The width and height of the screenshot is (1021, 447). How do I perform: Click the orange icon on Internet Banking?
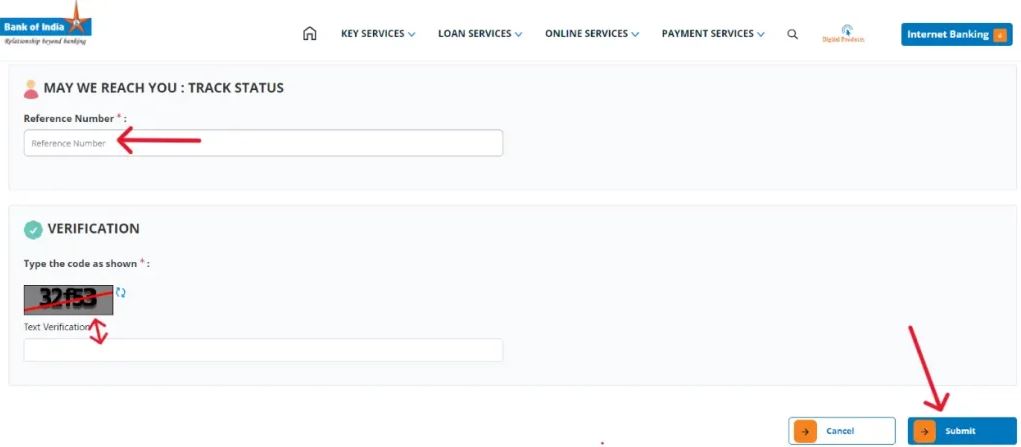999,35
